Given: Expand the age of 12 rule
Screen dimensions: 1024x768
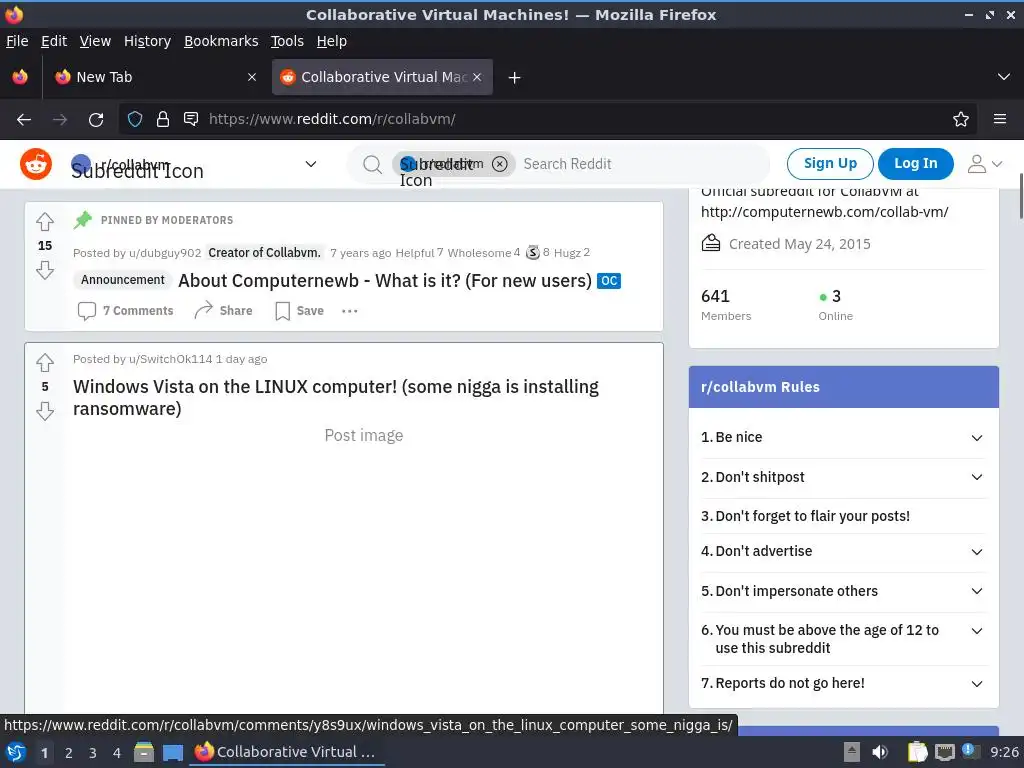Looking at the screenshot, I should point(976,631).
